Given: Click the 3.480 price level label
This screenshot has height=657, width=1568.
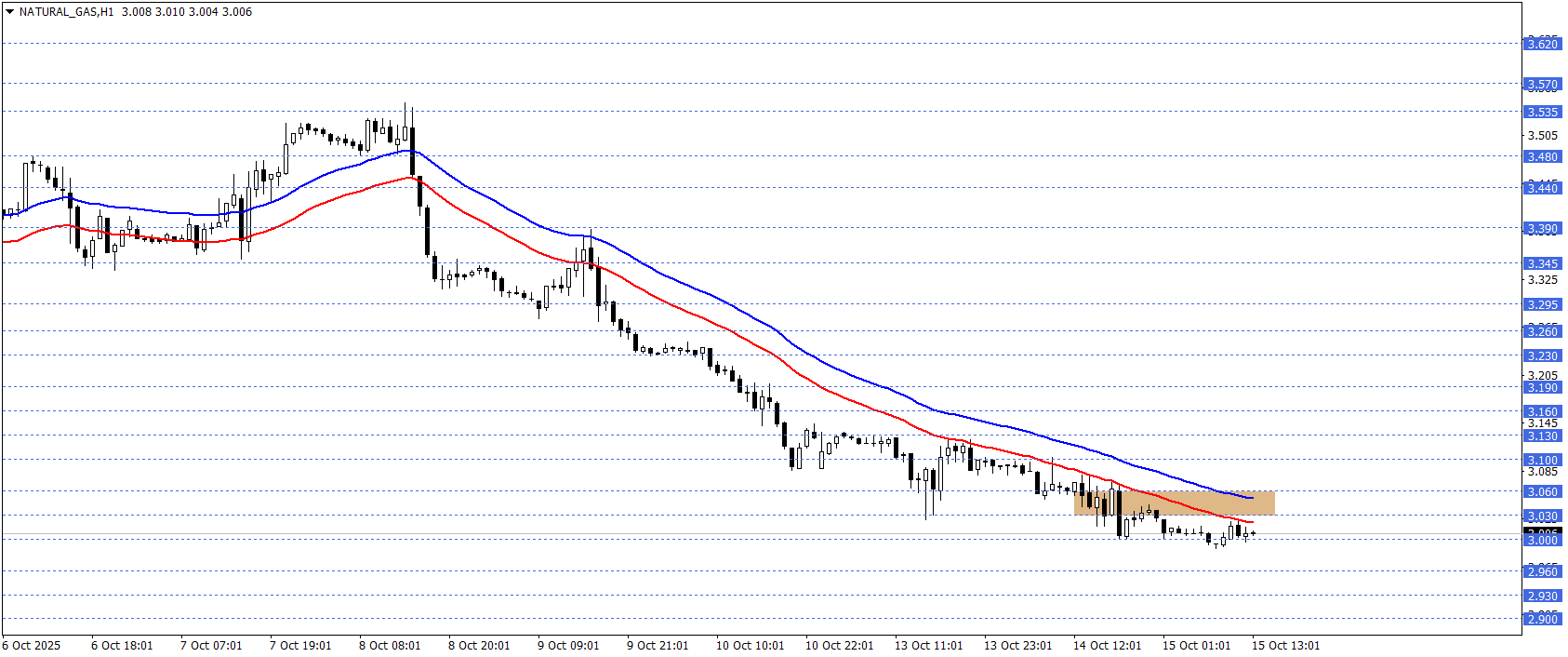Looking at the screenshot, I should 1543,157.
